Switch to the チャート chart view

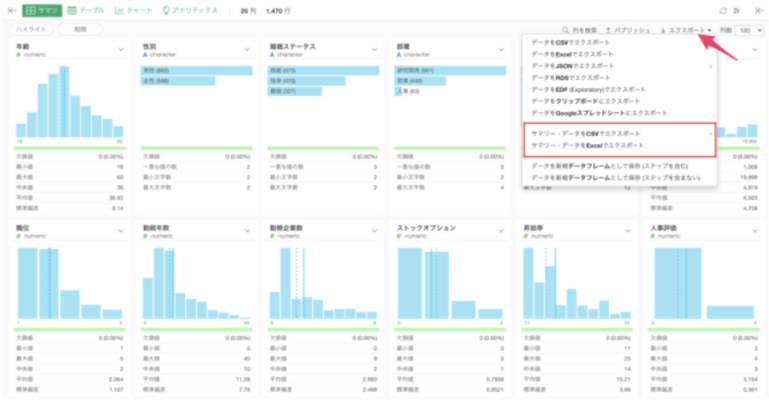[133, 10]
